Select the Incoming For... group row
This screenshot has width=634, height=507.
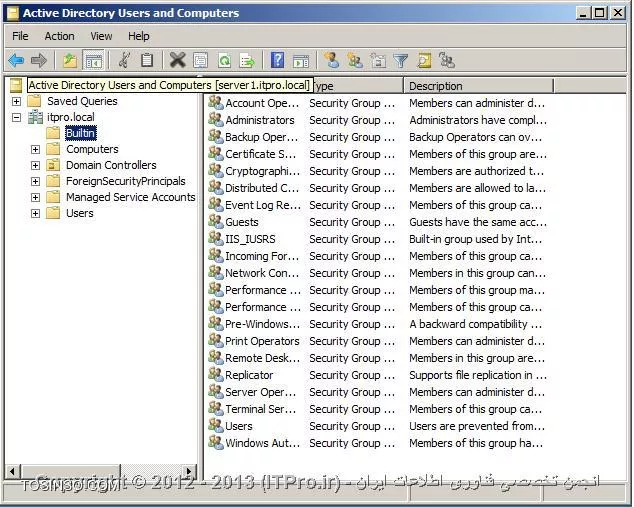376,256
